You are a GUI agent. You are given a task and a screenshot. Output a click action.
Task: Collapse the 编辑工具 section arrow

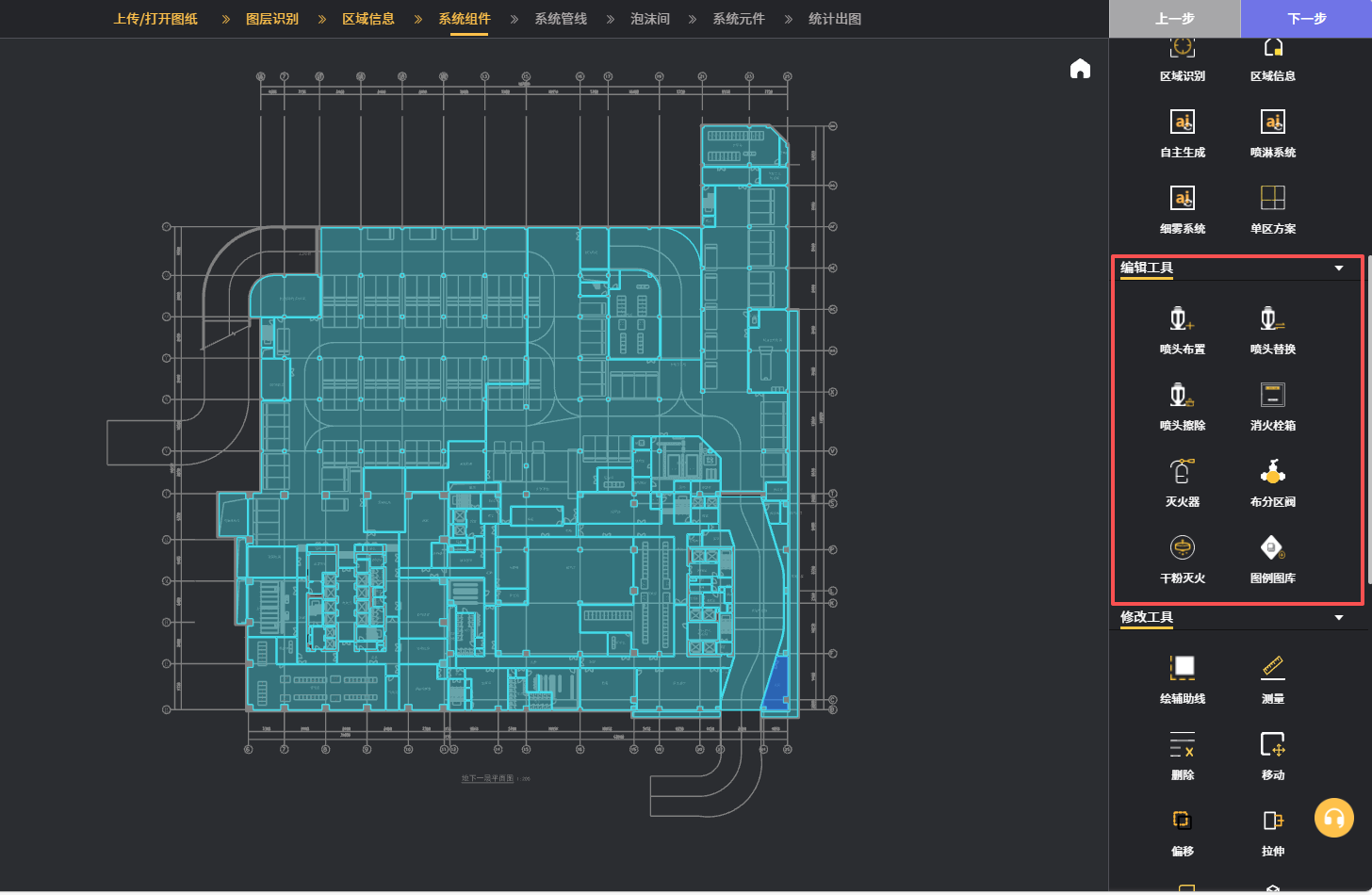(x=1338, y=268)
